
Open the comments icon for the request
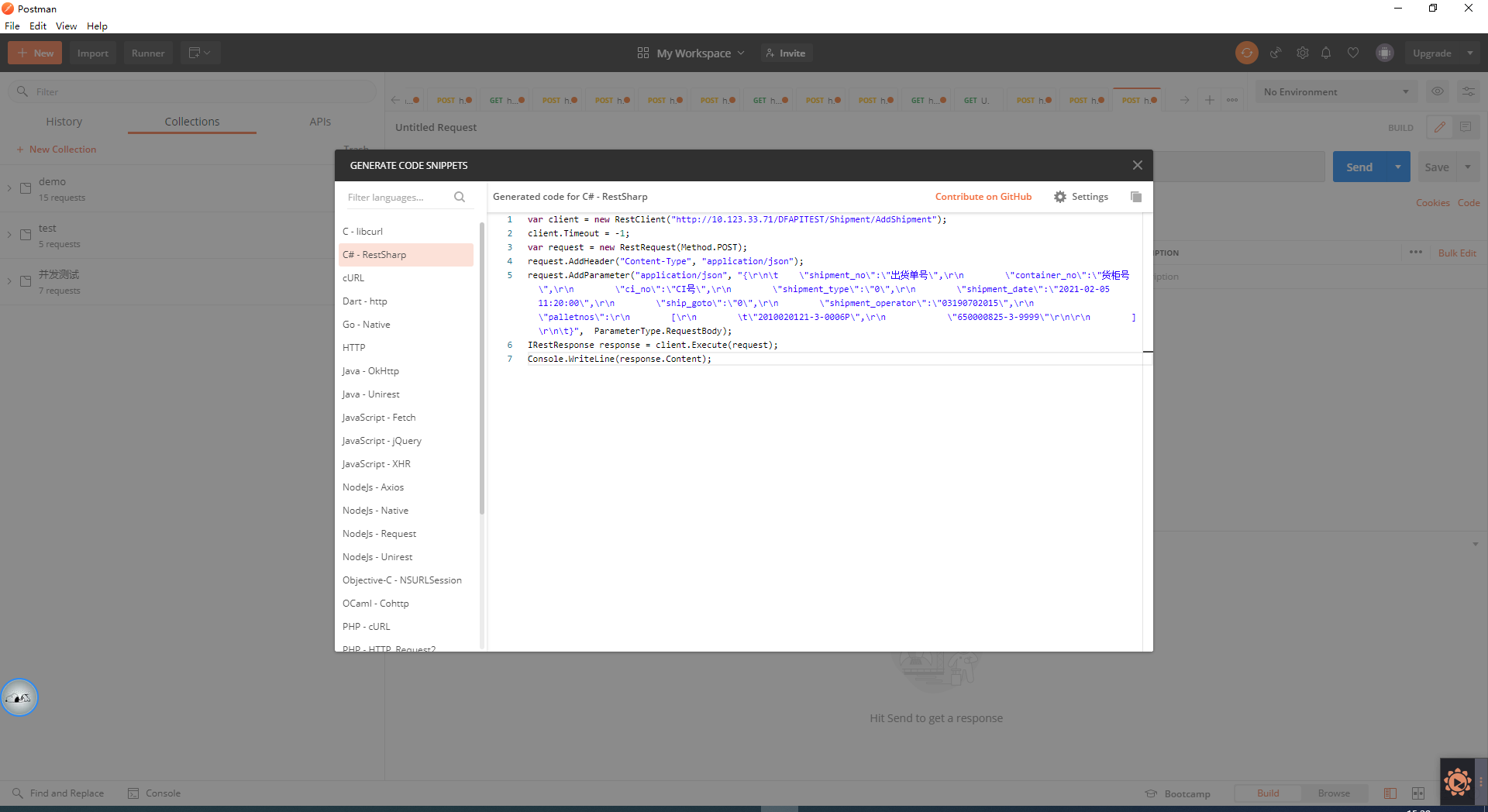click(1466, 127)
